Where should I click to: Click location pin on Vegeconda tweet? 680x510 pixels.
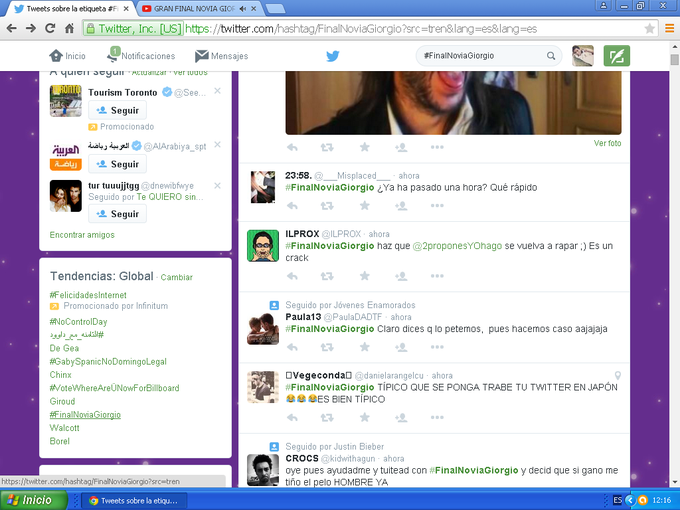618,376
